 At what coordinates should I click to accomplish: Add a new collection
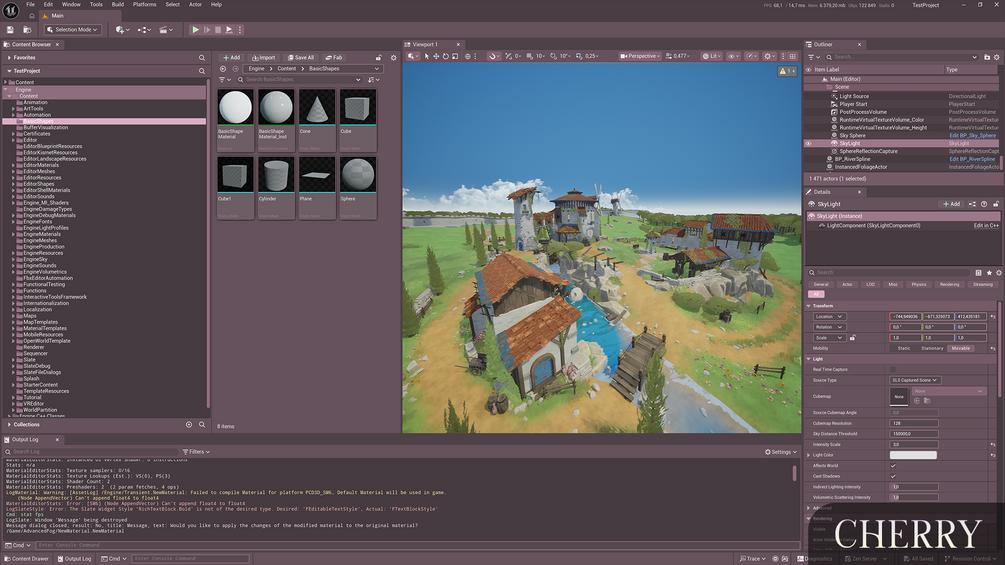188,424
